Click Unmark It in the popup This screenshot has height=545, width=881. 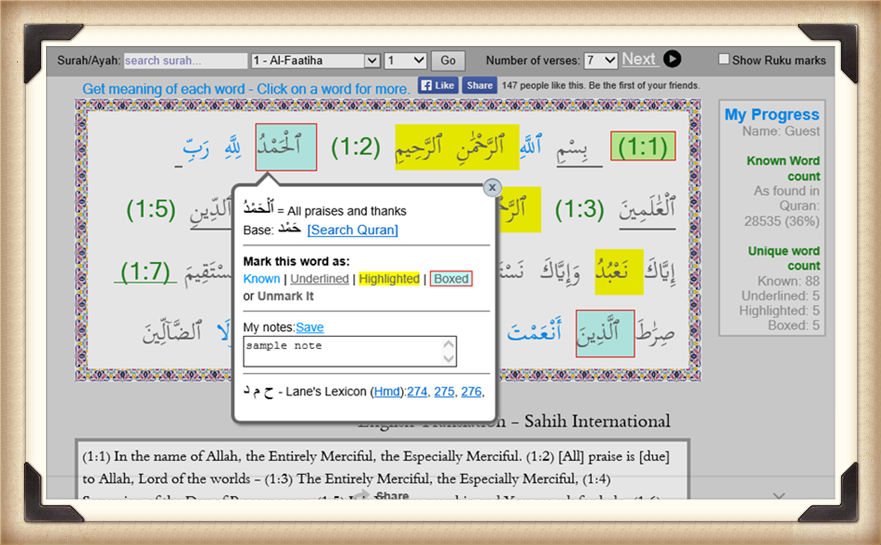pos(285,296)
